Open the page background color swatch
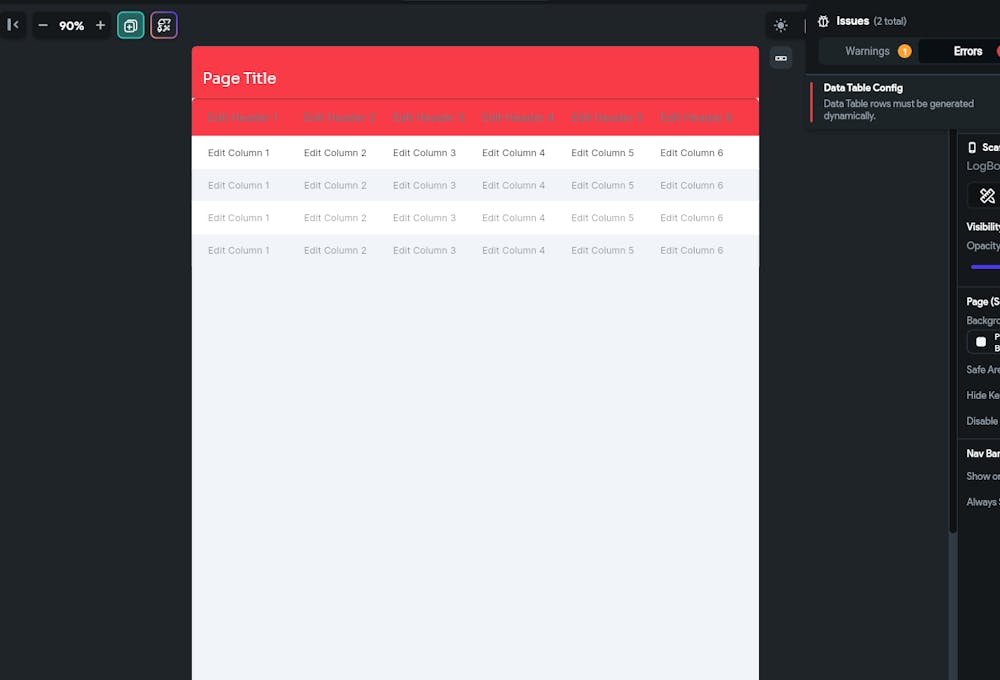 (981, 342)
